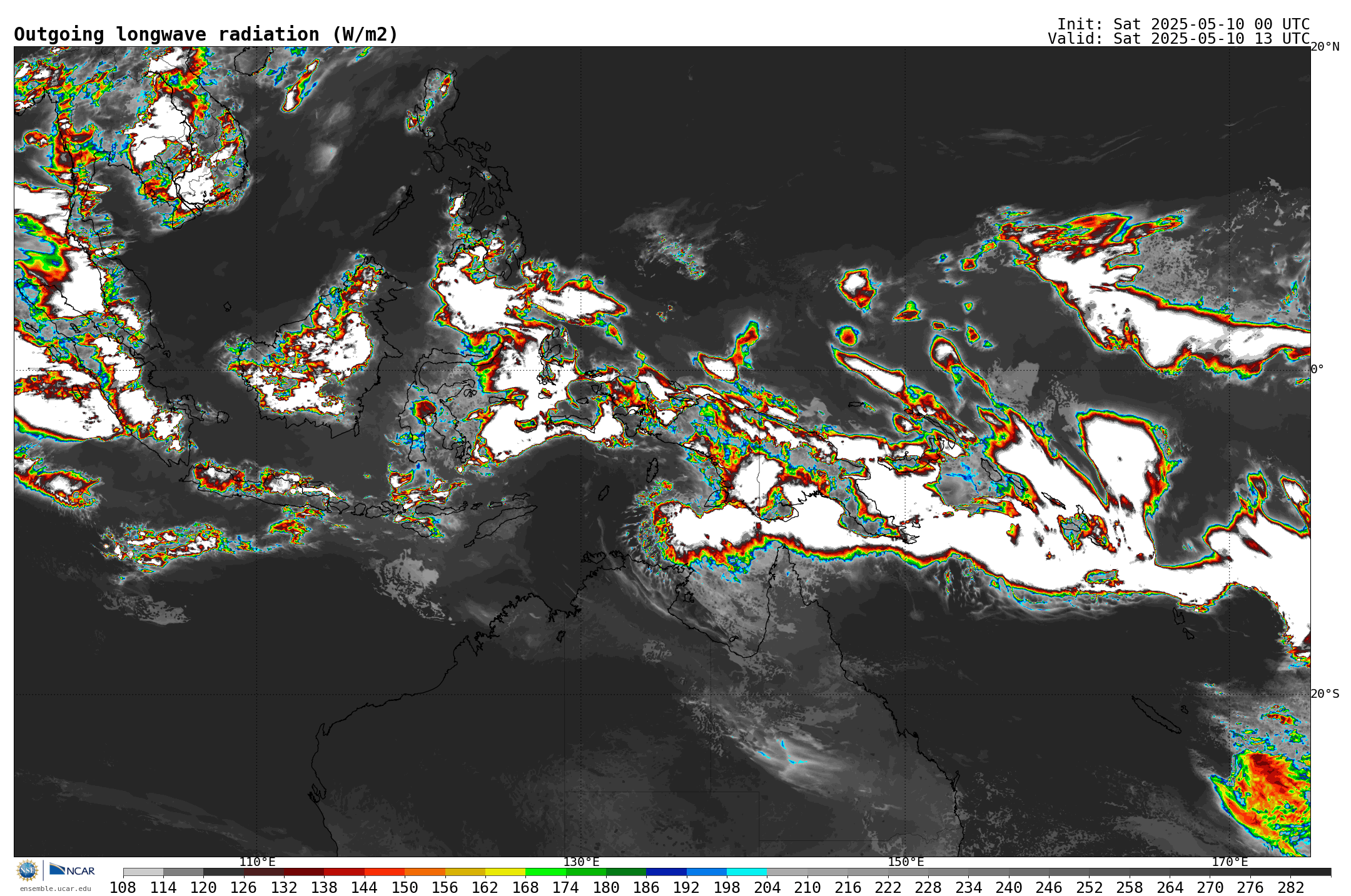1351x896 pixels.
Task: Click the 150°E longitude label
Action: [x=906, y=862]
